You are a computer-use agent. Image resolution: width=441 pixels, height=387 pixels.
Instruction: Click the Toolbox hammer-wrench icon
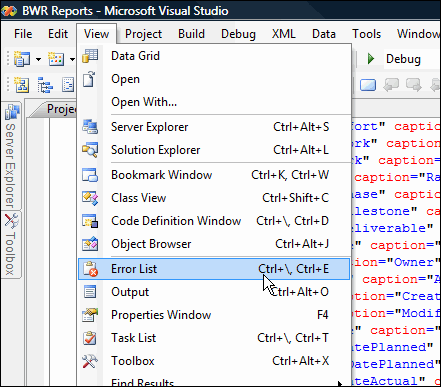pos(90,361)
